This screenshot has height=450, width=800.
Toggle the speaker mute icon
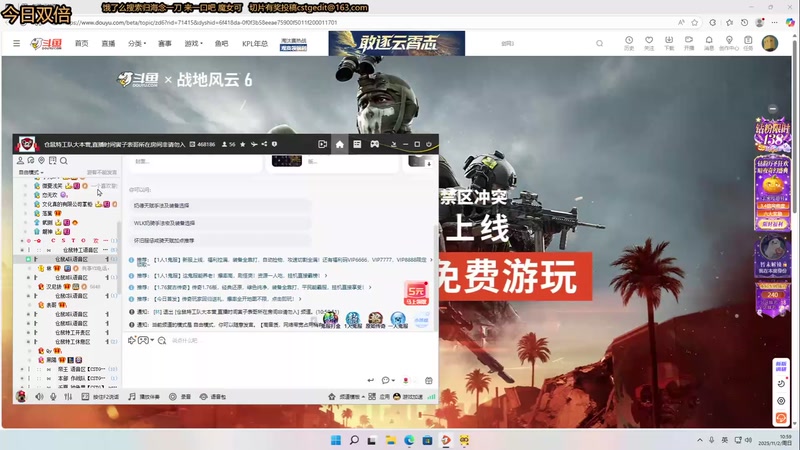(39, 396)
